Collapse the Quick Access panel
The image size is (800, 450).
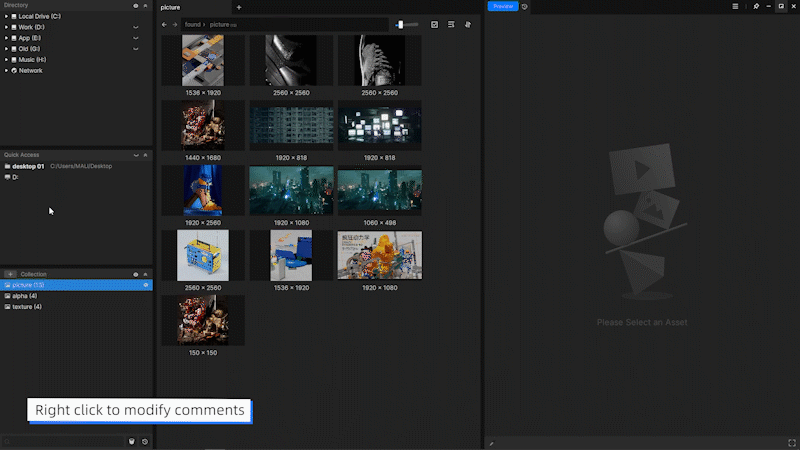click(x=146, y=155)
